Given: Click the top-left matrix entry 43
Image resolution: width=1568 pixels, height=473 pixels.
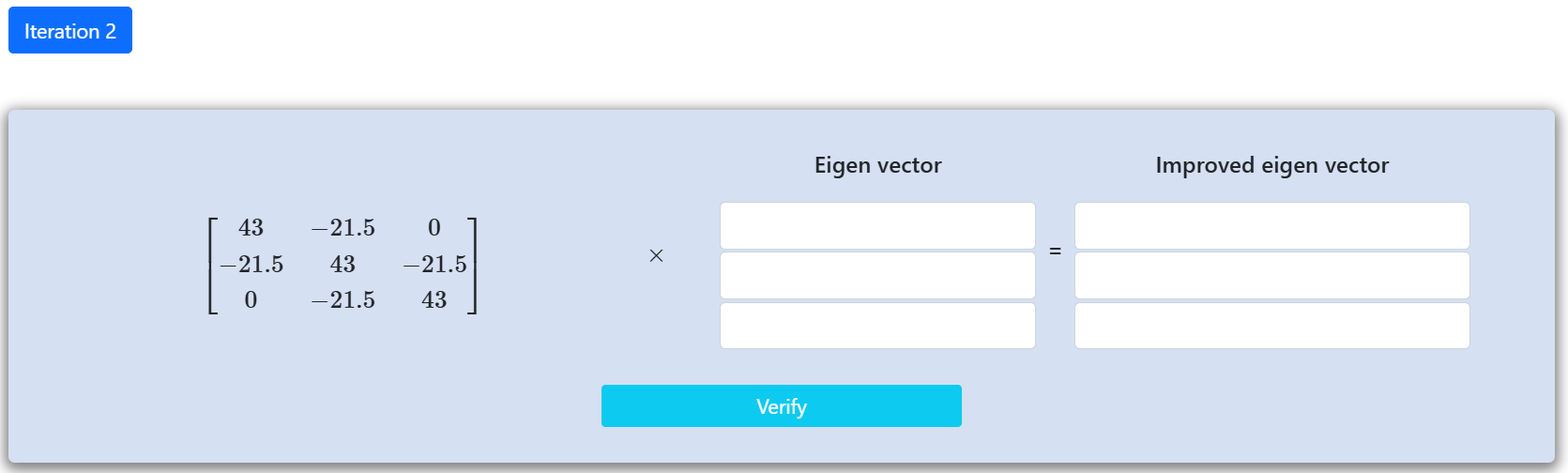Looking at the screenshot, I should click(251, 227).
